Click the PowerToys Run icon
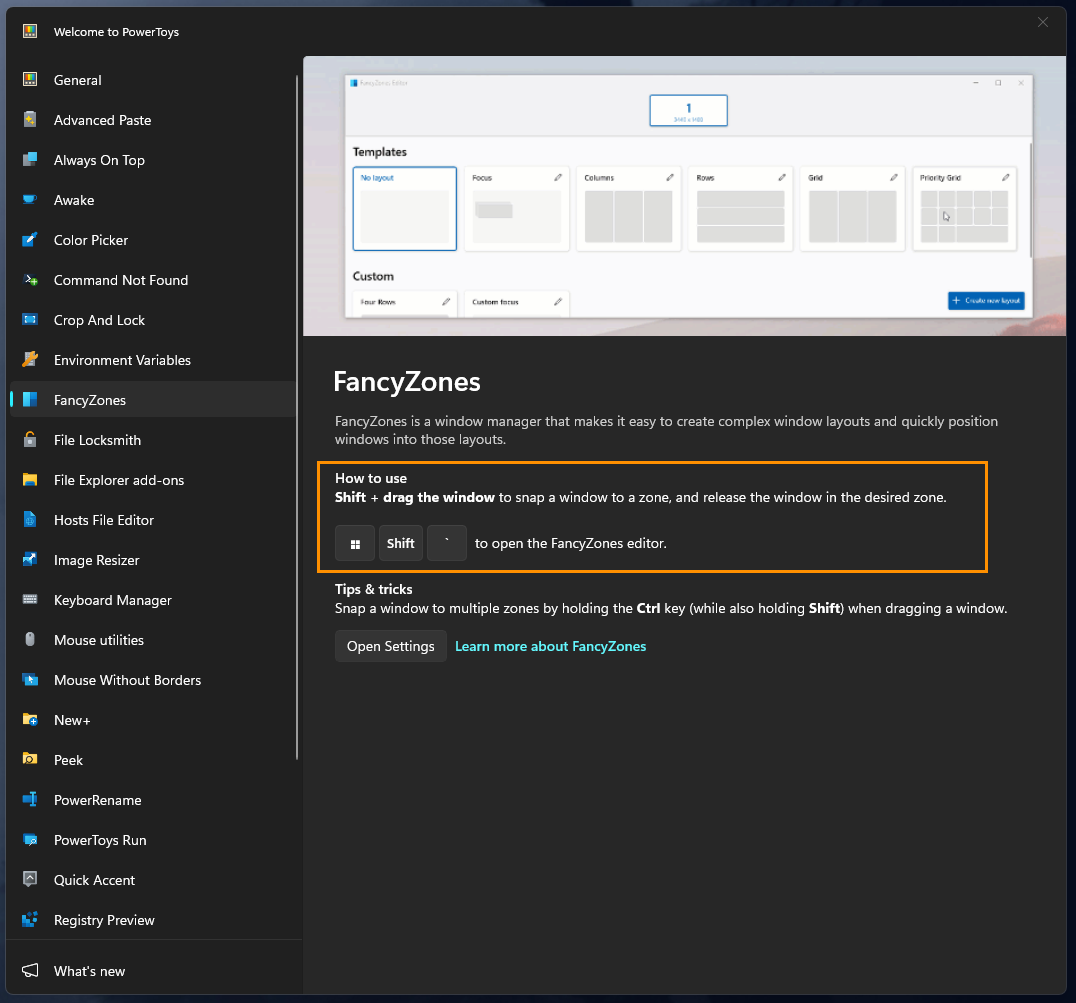The image size is (1076, 1003). [30, 840]
